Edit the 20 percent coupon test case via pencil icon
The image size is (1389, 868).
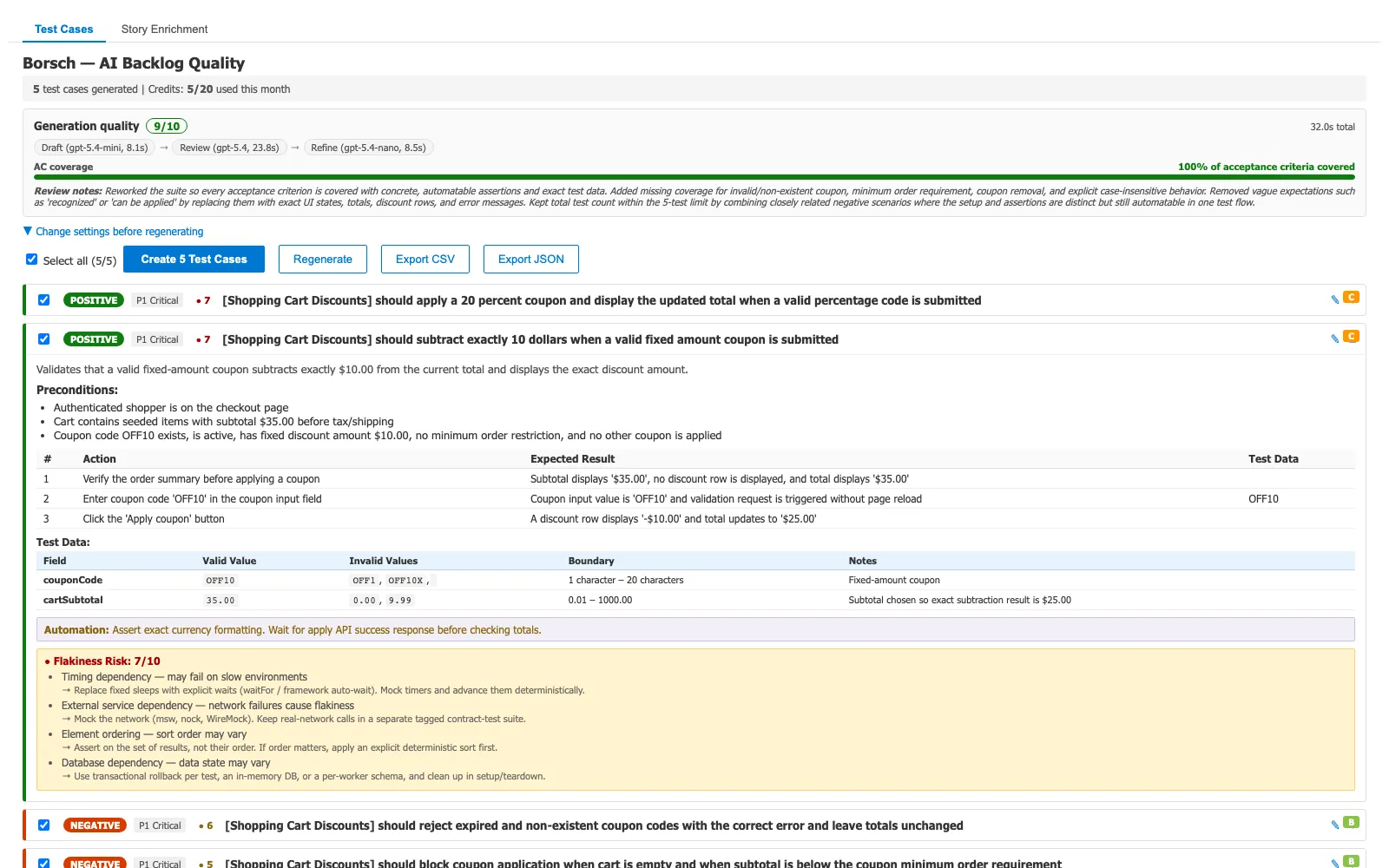(1334, 299)
